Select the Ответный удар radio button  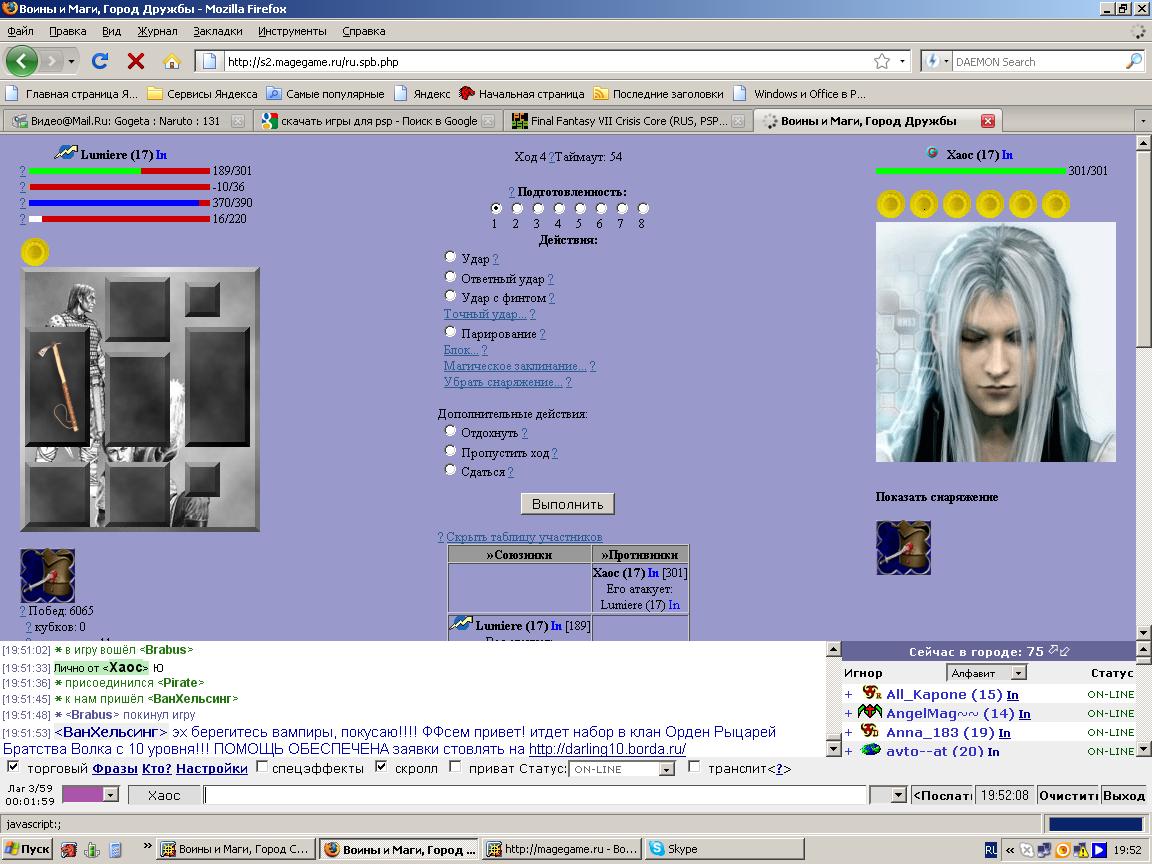[450, 276]
